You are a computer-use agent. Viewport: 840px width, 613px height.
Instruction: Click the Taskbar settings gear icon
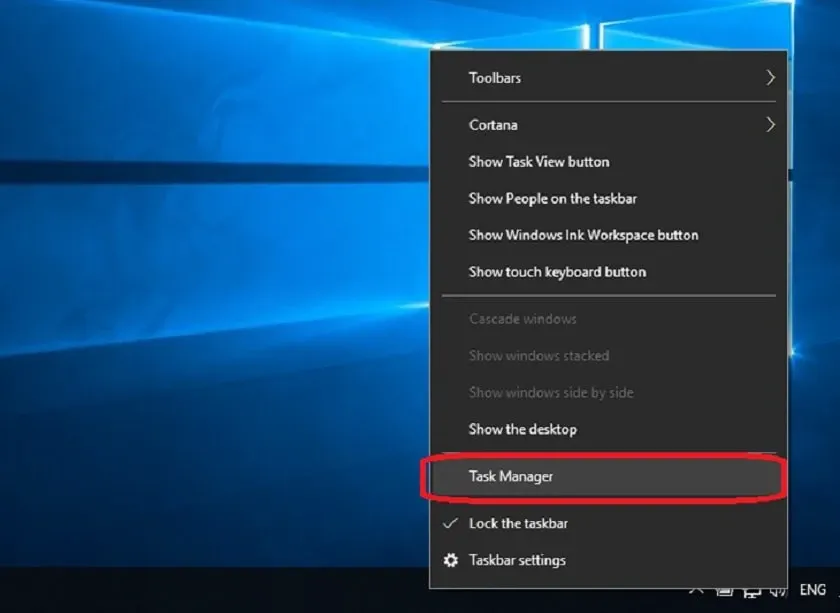pos(451,560)
